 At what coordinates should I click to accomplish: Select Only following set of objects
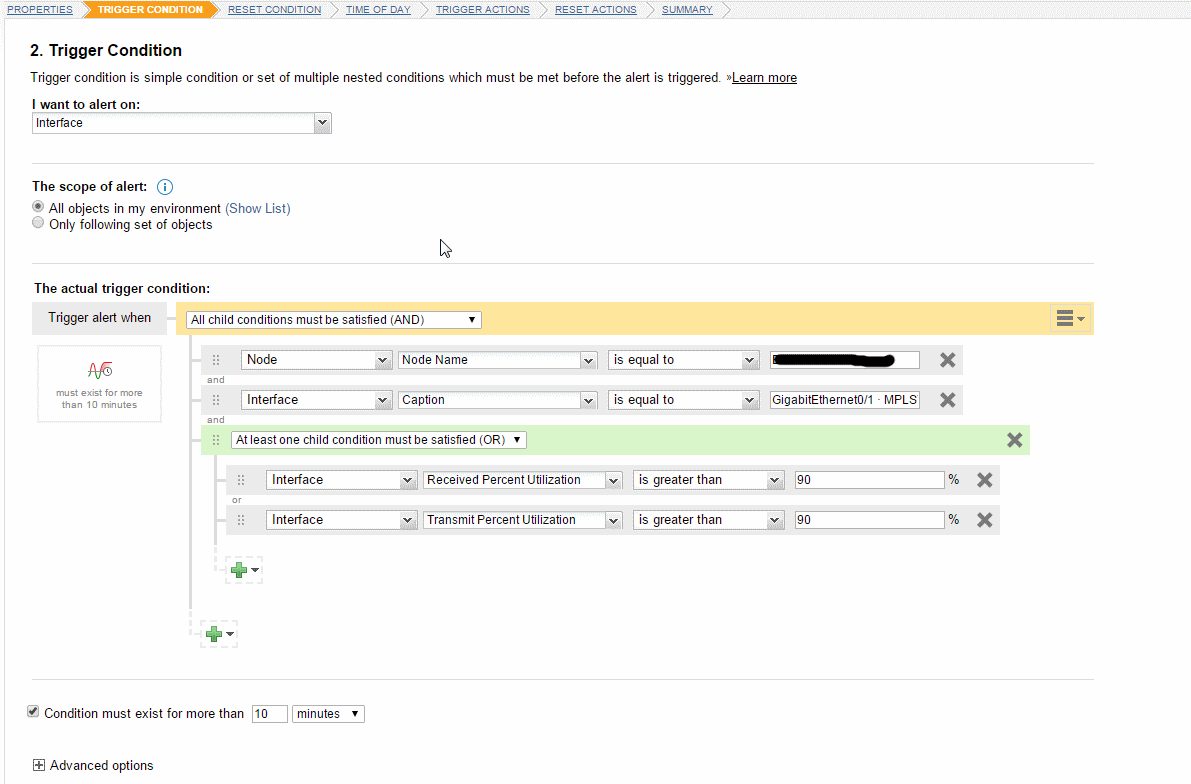tap(38, 223)
